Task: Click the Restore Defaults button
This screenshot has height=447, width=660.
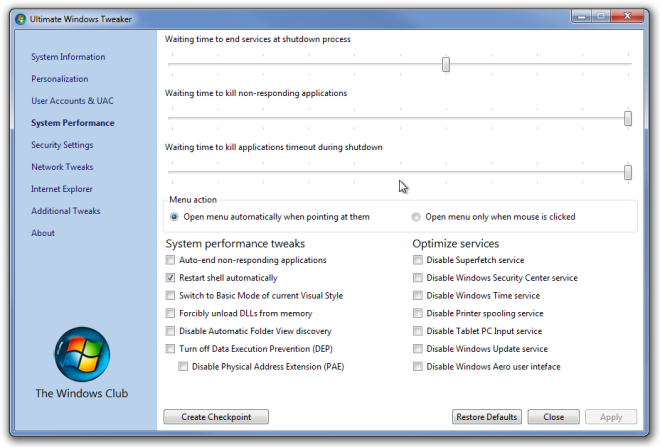Action: pyautogui.click(x=487, y=417)
